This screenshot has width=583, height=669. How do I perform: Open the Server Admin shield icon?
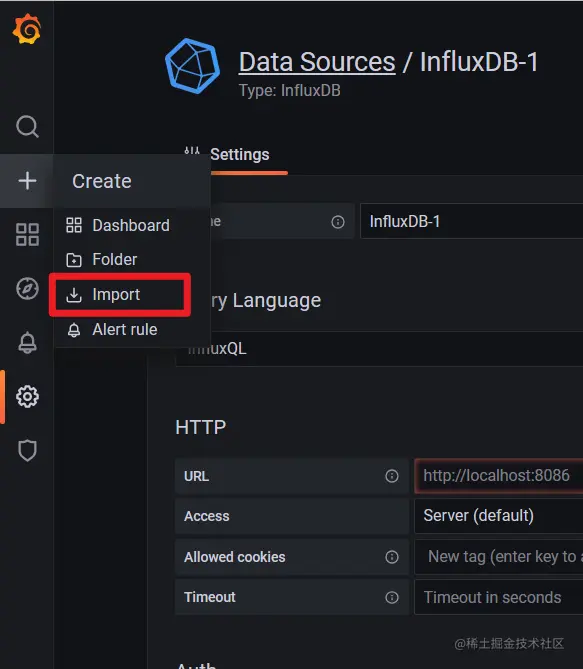(27, 451)
